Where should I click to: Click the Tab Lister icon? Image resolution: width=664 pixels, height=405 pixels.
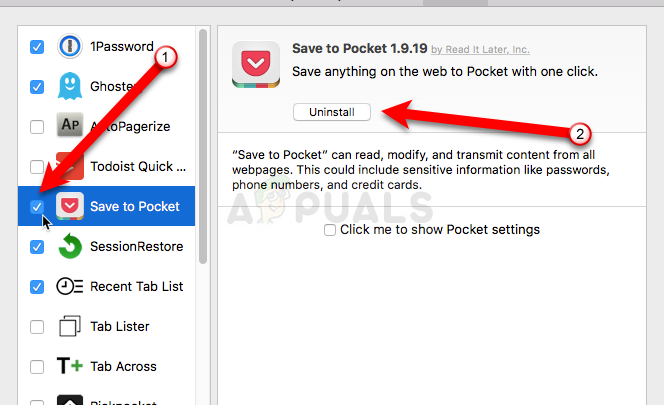70,326
